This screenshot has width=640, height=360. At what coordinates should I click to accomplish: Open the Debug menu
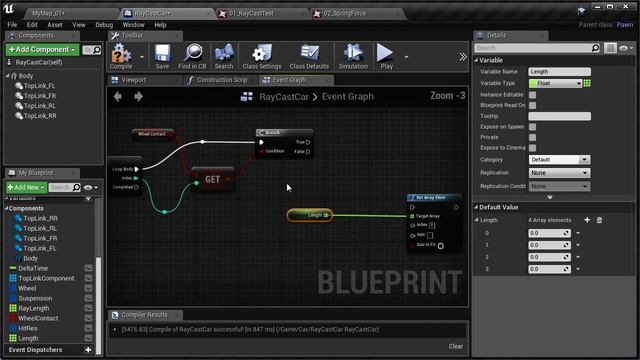(104, 24)
